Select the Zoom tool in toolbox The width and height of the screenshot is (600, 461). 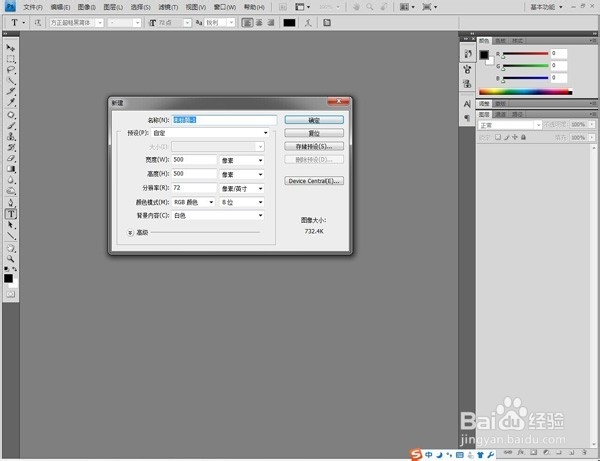pos(10,259)
